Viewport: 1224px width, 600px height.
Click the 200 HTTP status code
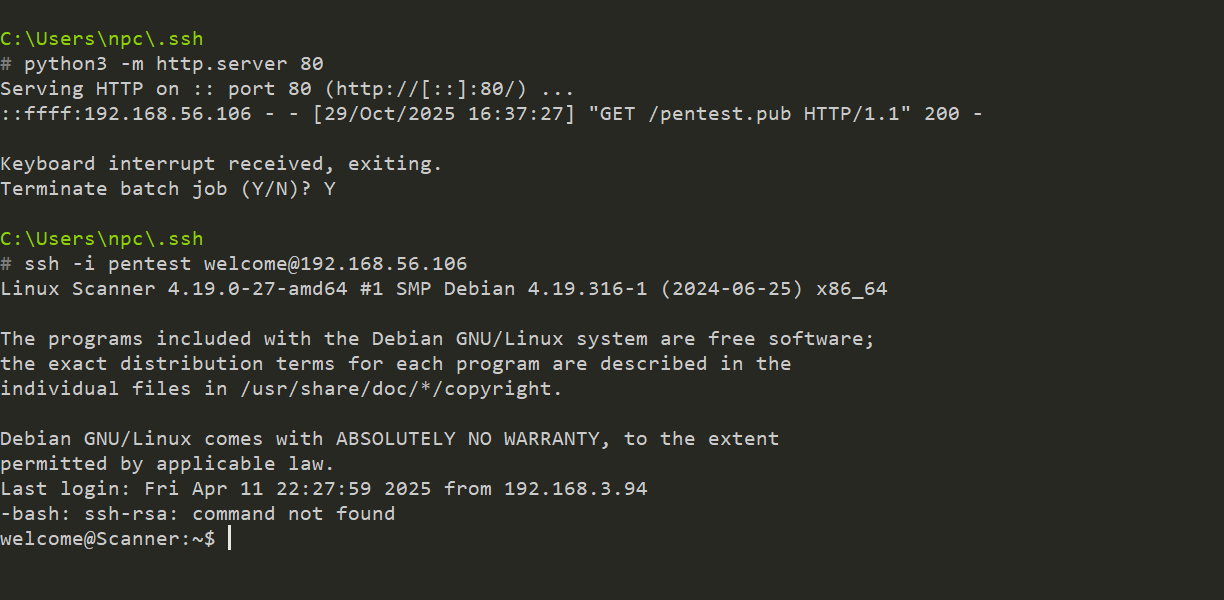tap(941, 114)
